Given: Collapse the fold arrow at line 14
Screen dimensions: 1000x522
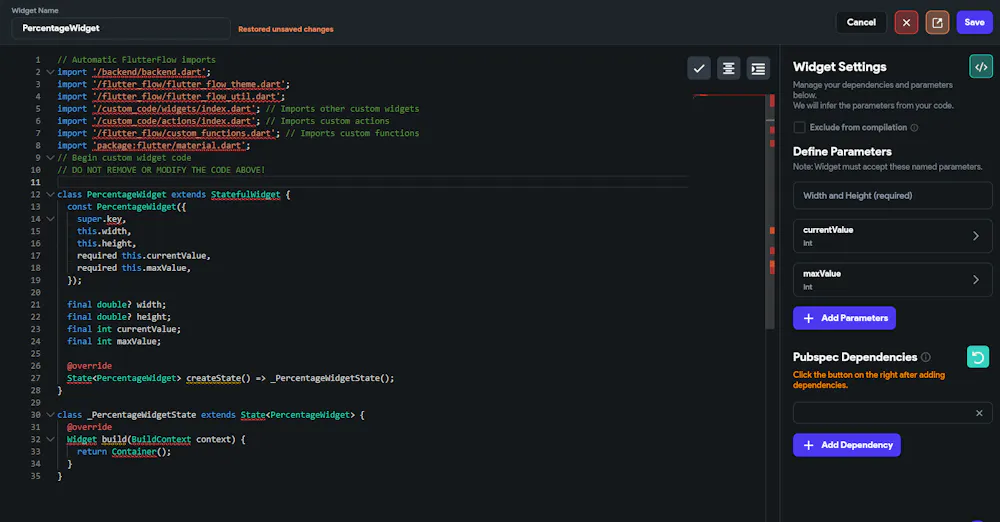Looking at the screenshot, I should pyautogui.click(x=50, y=219).
